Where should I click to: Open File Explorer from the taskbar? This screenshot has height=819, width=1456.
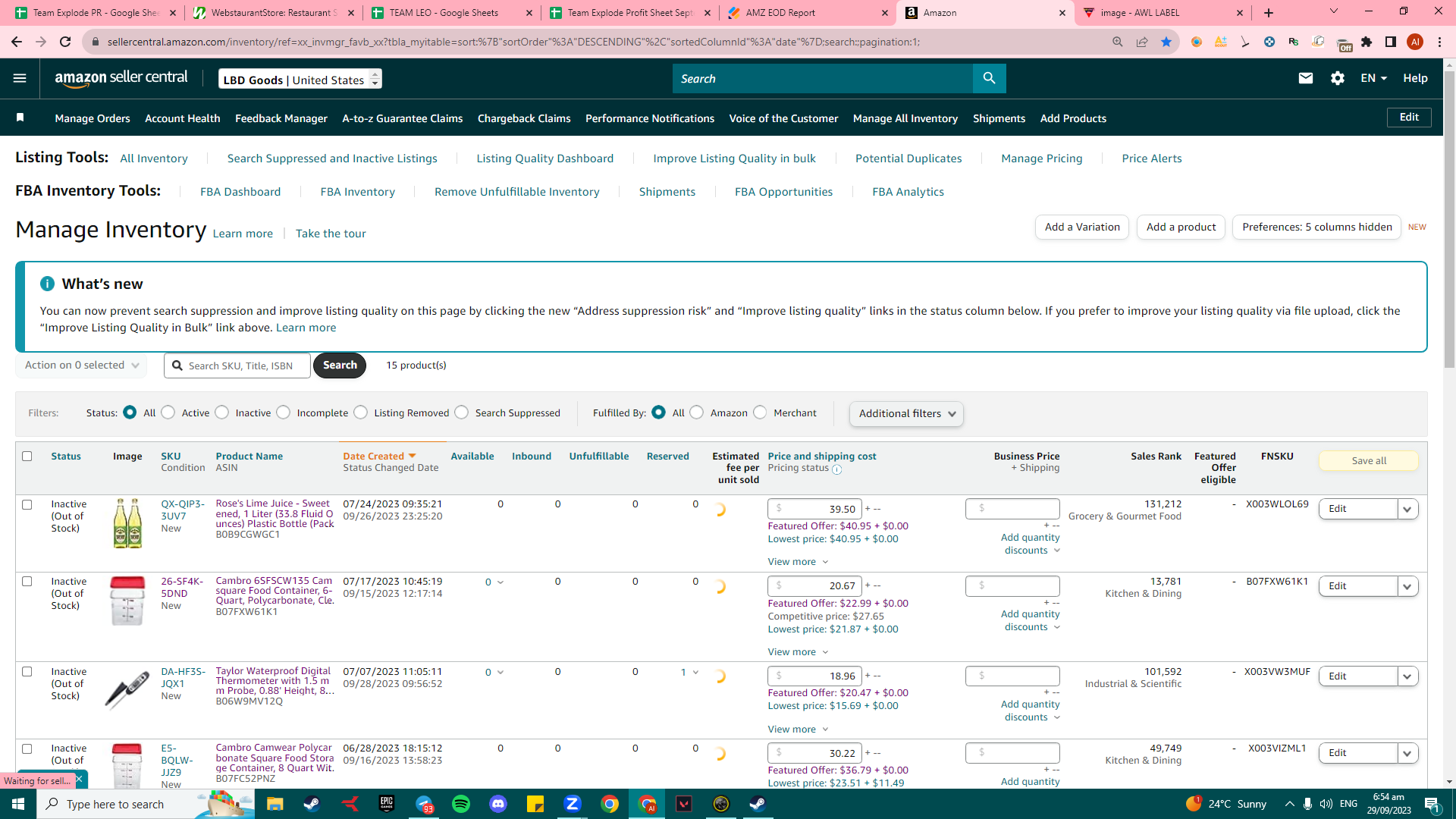coord(275,804)
